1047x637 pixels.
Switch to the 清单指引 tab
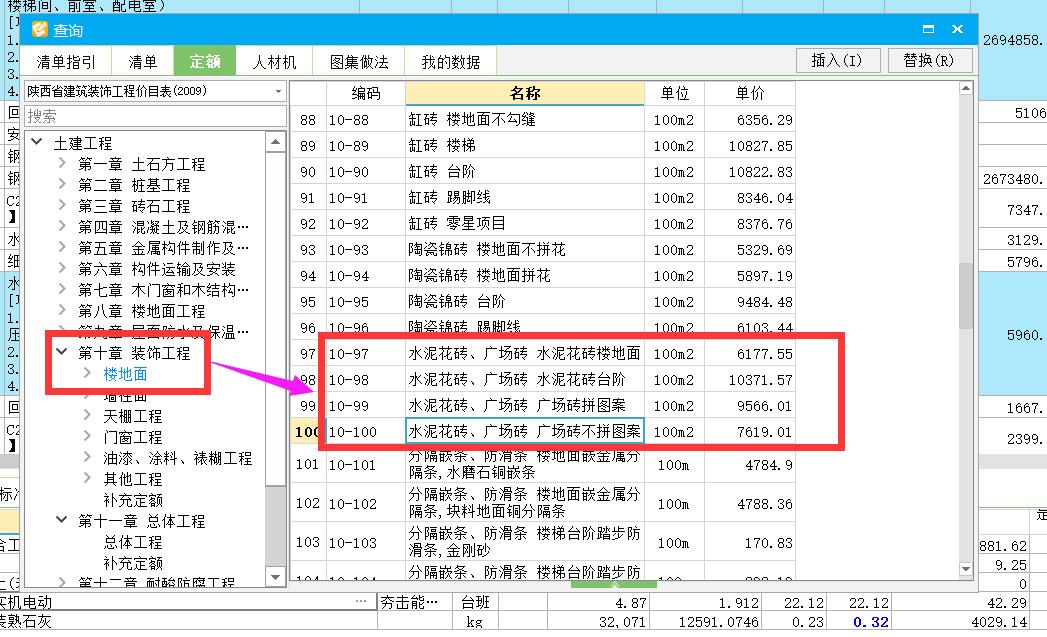65,61
